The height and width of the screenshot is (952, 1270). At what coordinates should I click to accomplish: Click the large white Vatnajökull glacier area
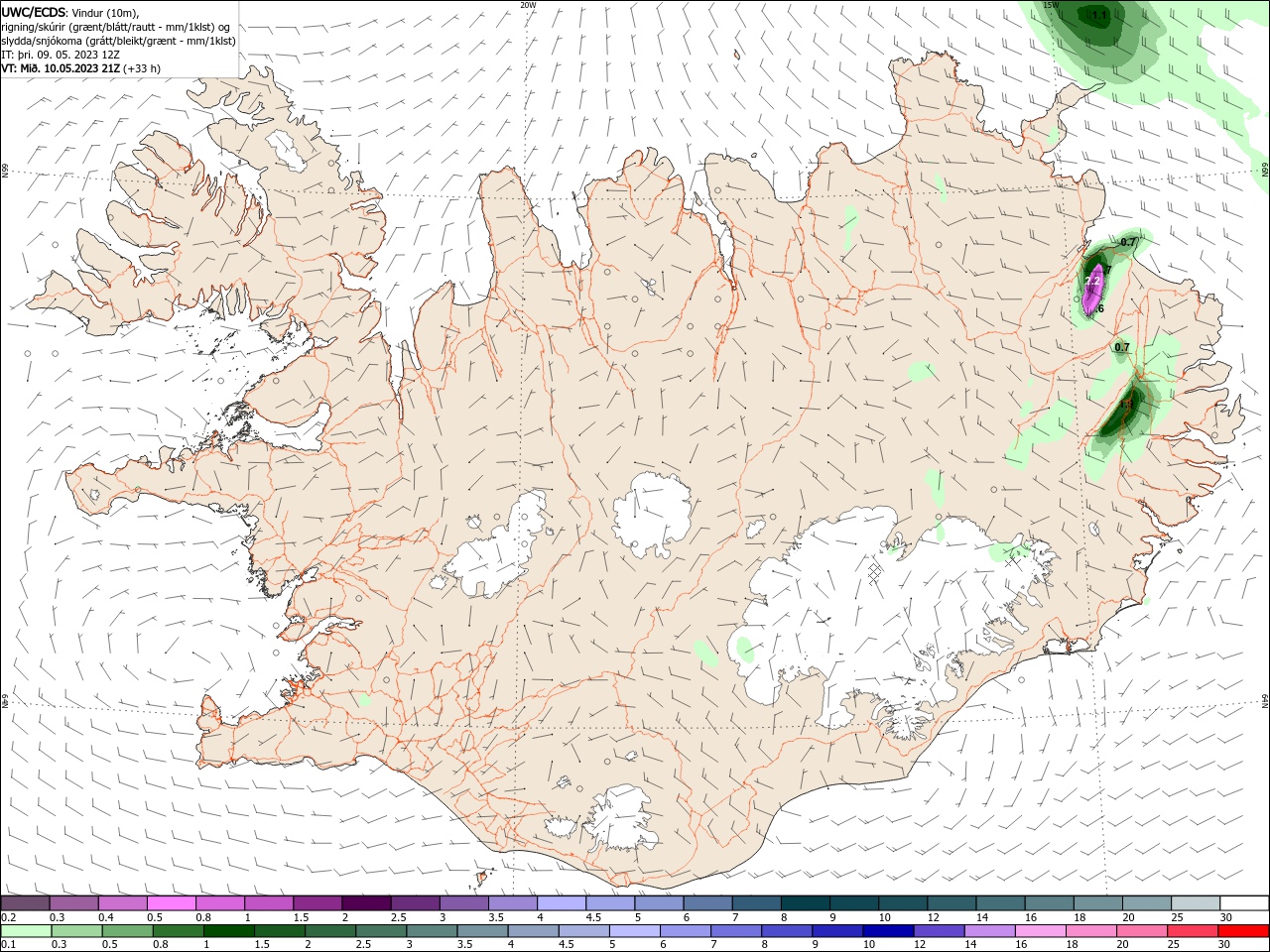[x=873, y=615]
